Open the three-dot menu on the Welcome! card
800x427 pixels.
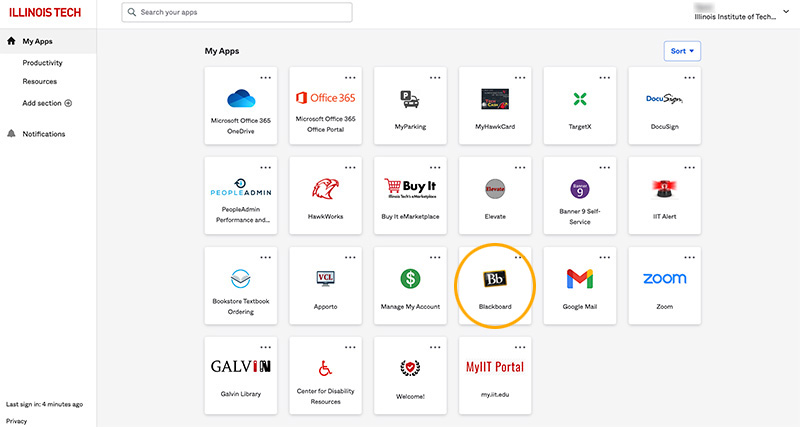tap(435, 347)
